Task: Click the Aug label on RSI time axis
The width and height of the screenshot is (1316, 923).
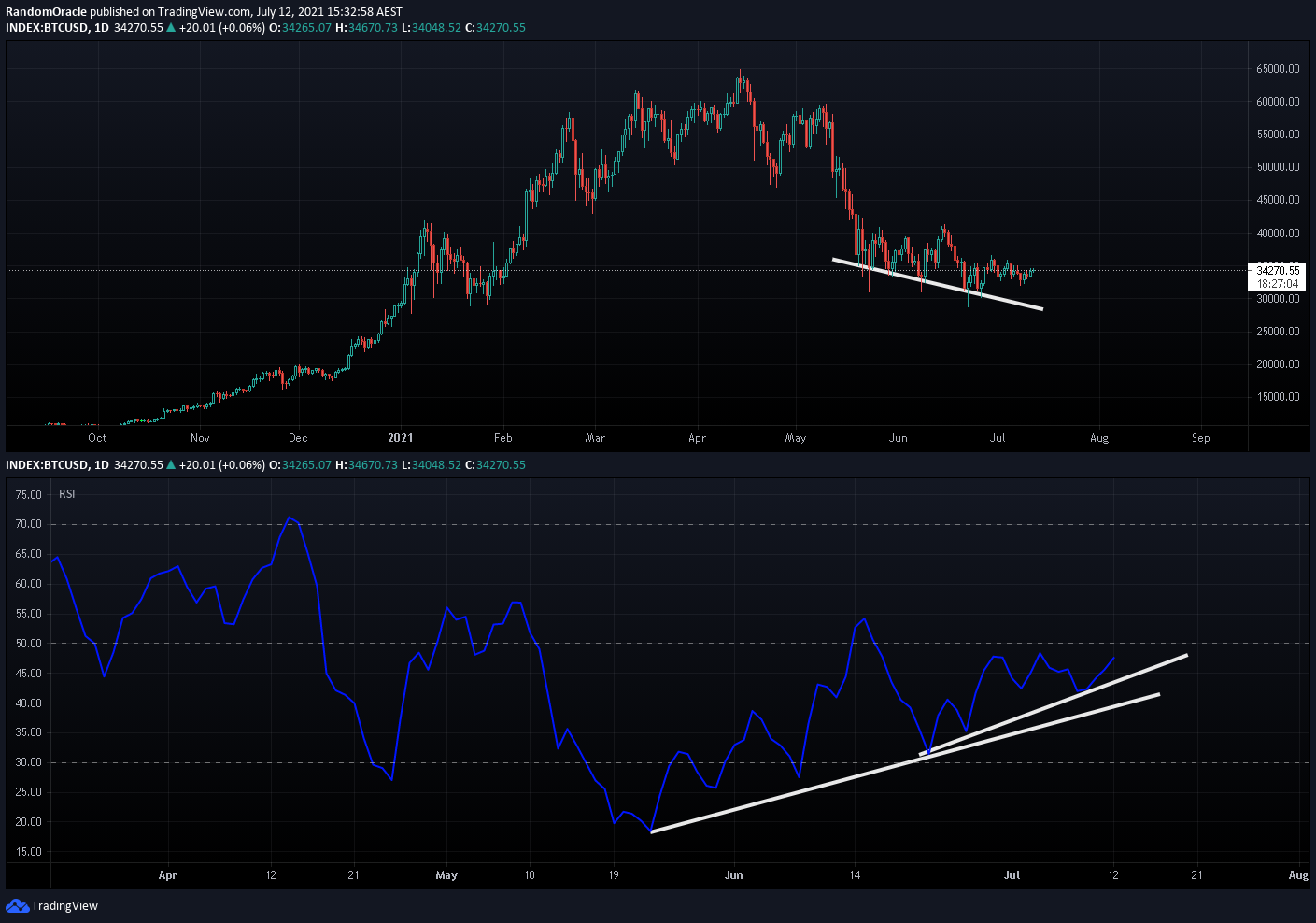Action: 1297,875
